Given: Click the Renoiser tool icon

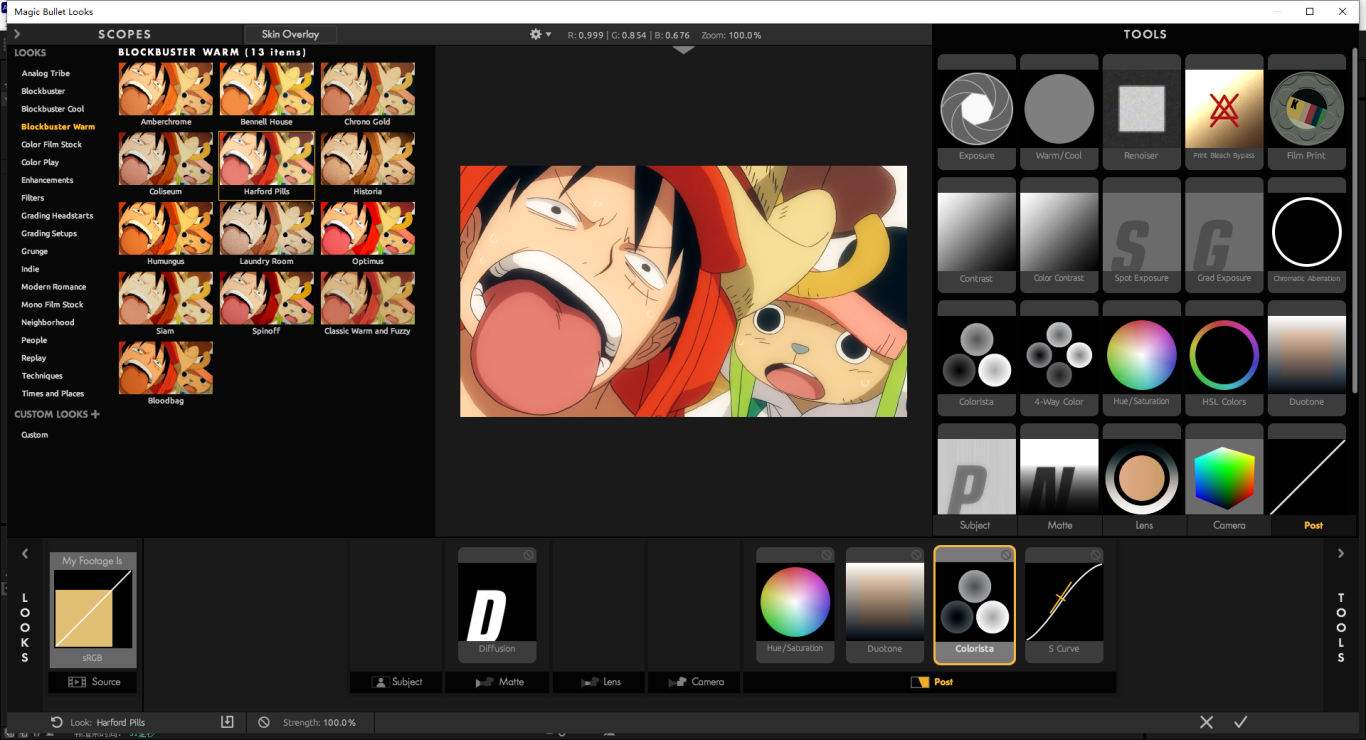Looking at the screenshot, I should coord(1141,110).
